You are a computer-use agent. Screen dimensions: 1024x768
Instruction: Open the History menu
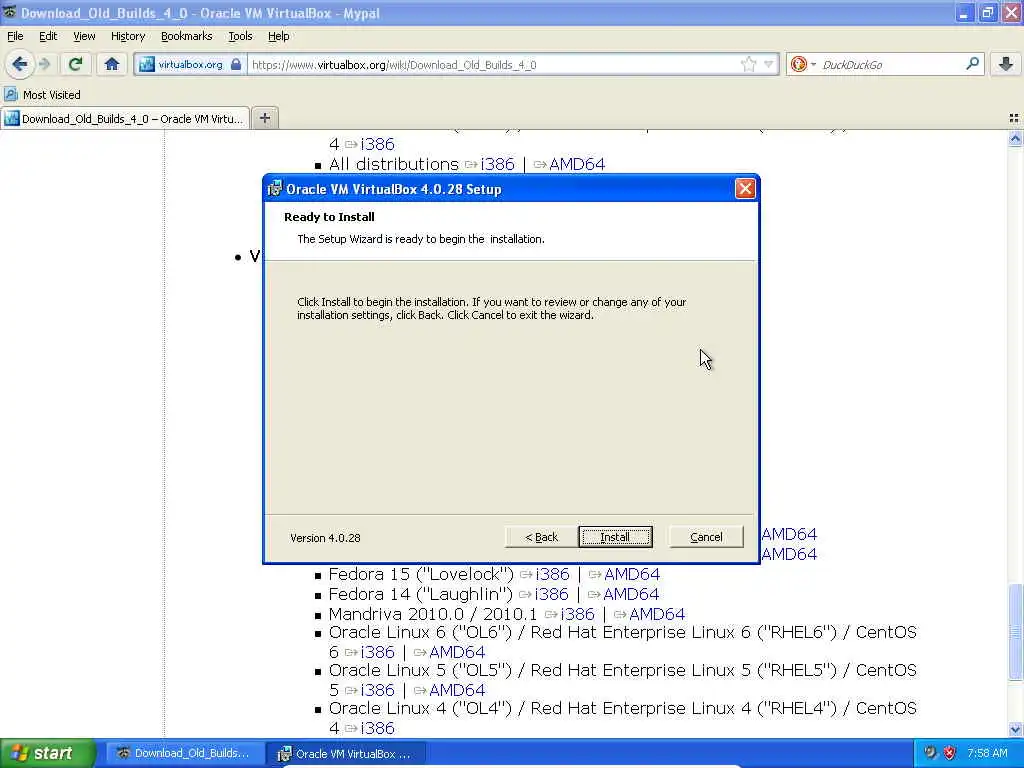pos(127,37)
